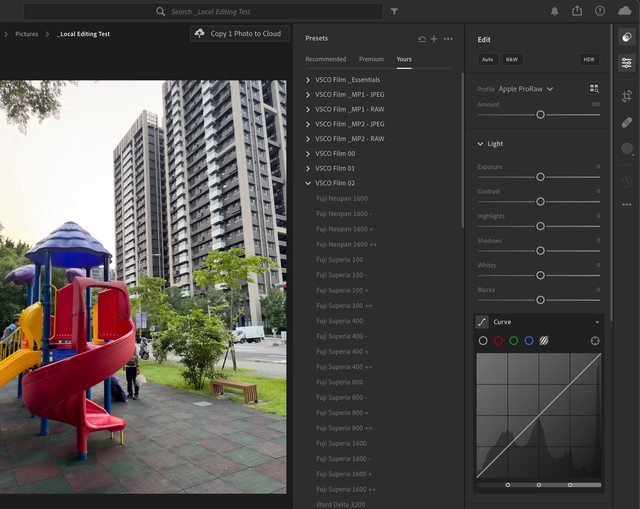Image resolution: width=640 pixels, height=509 pixels.
Task: Select the blue channel curve
Action: [x=529, y=340]
